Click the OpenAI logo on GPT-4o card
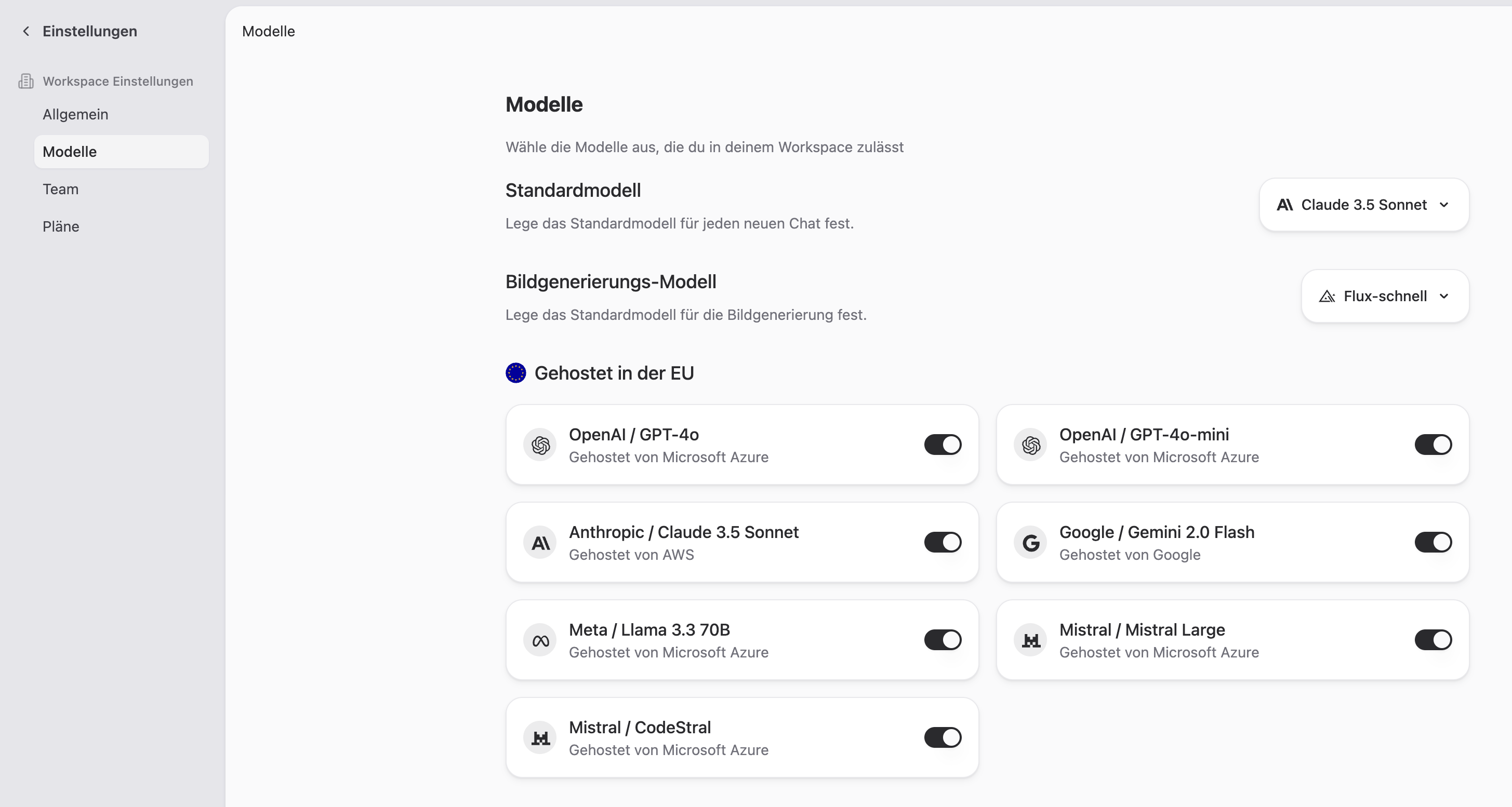The width and height of the screenshot is (1512, 807). click(x=540, y=445)
